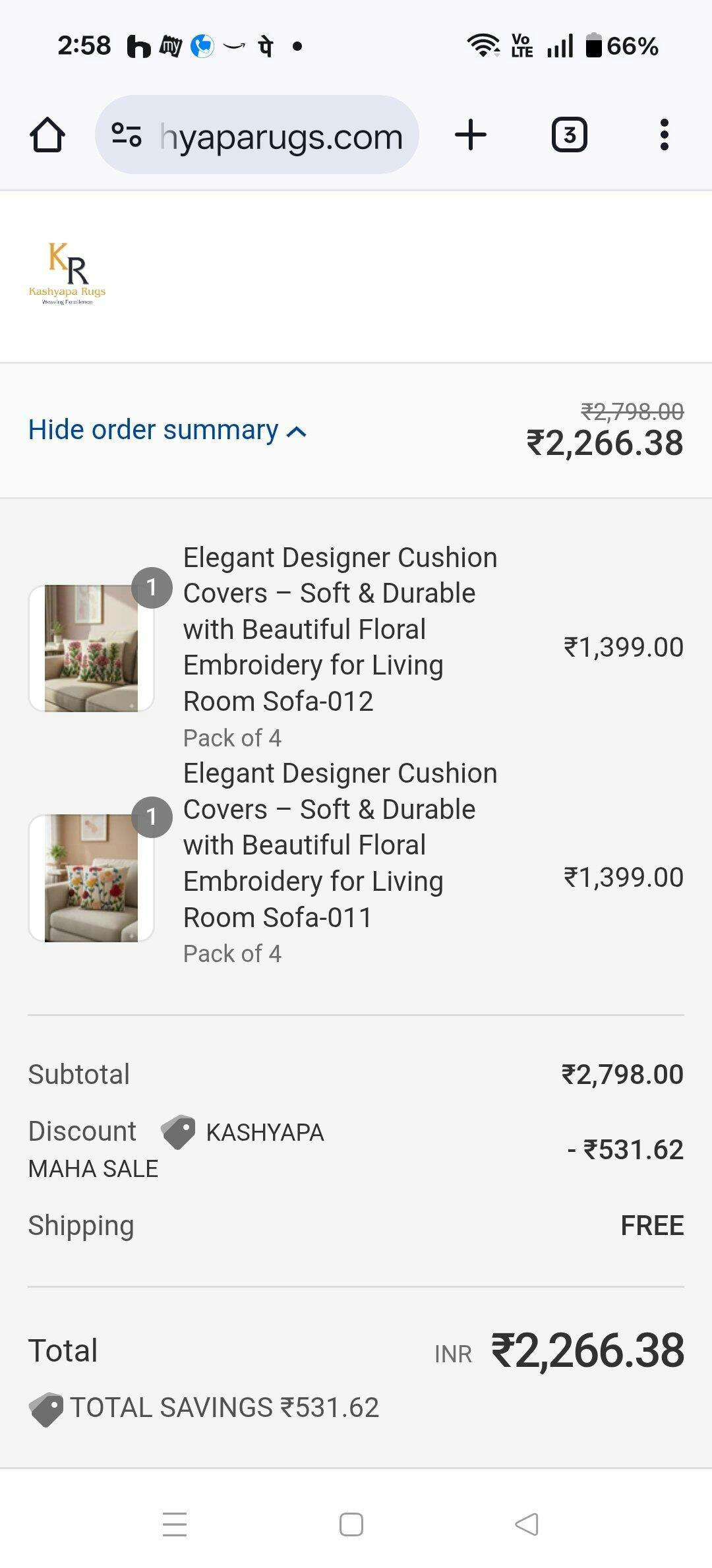This screenshot has width=712, height=1568.
Task: Tap the browser home icon
Action: pyautogui.click(x=47, y=135)
